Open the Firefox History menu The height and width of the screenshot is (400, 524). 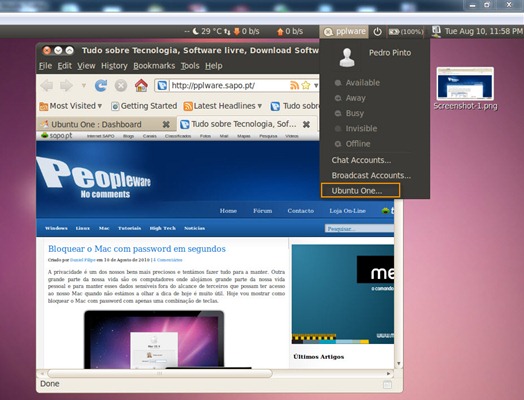(x=114, y=66)
